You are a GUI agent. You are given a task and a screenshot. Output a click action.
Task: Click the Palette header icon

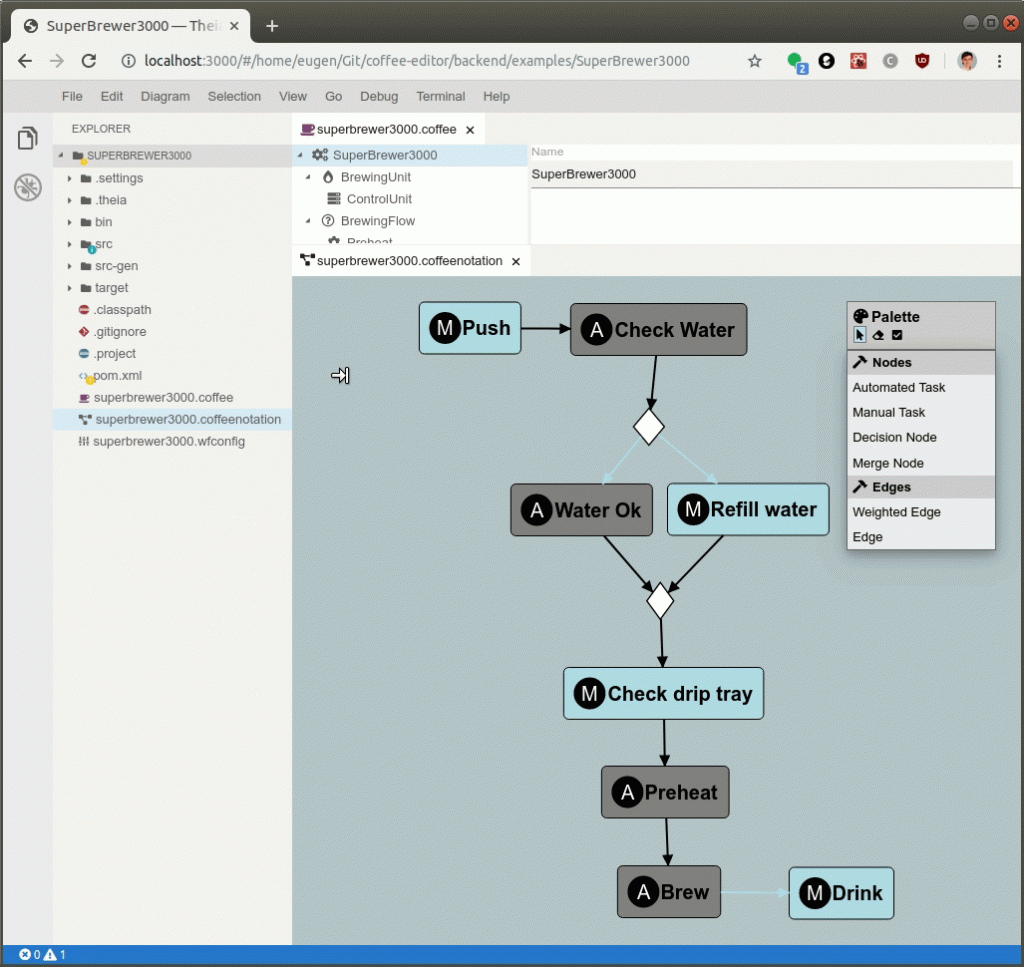pos(862,316)
